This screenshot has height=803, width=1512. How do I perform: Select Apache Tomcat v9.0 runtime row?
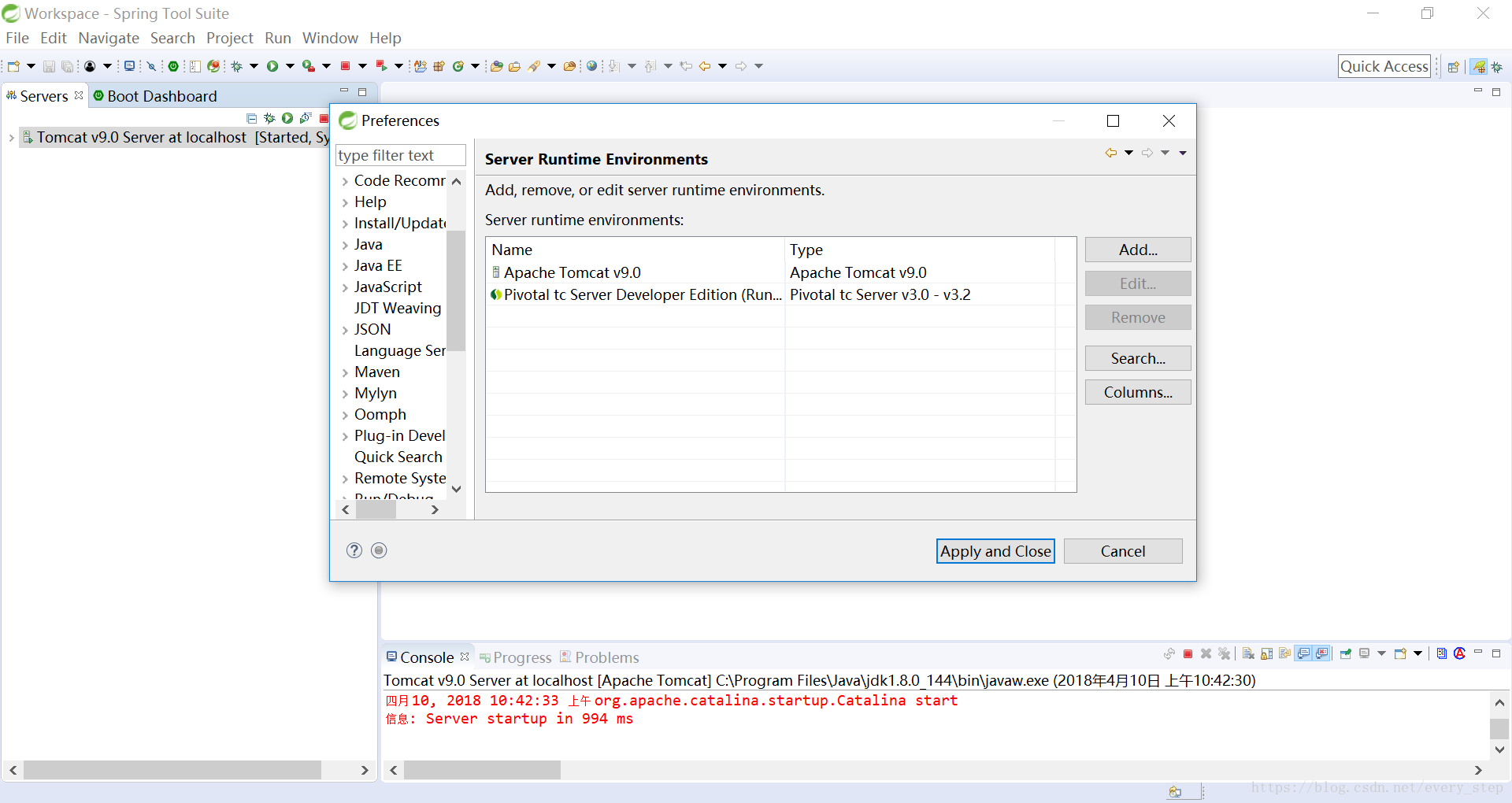click(x=772, y=272)
